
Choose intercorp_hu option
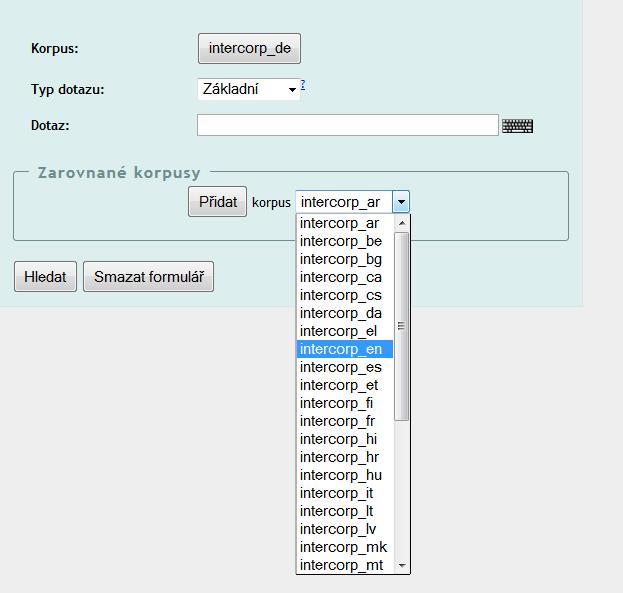(x=345, y=475)
